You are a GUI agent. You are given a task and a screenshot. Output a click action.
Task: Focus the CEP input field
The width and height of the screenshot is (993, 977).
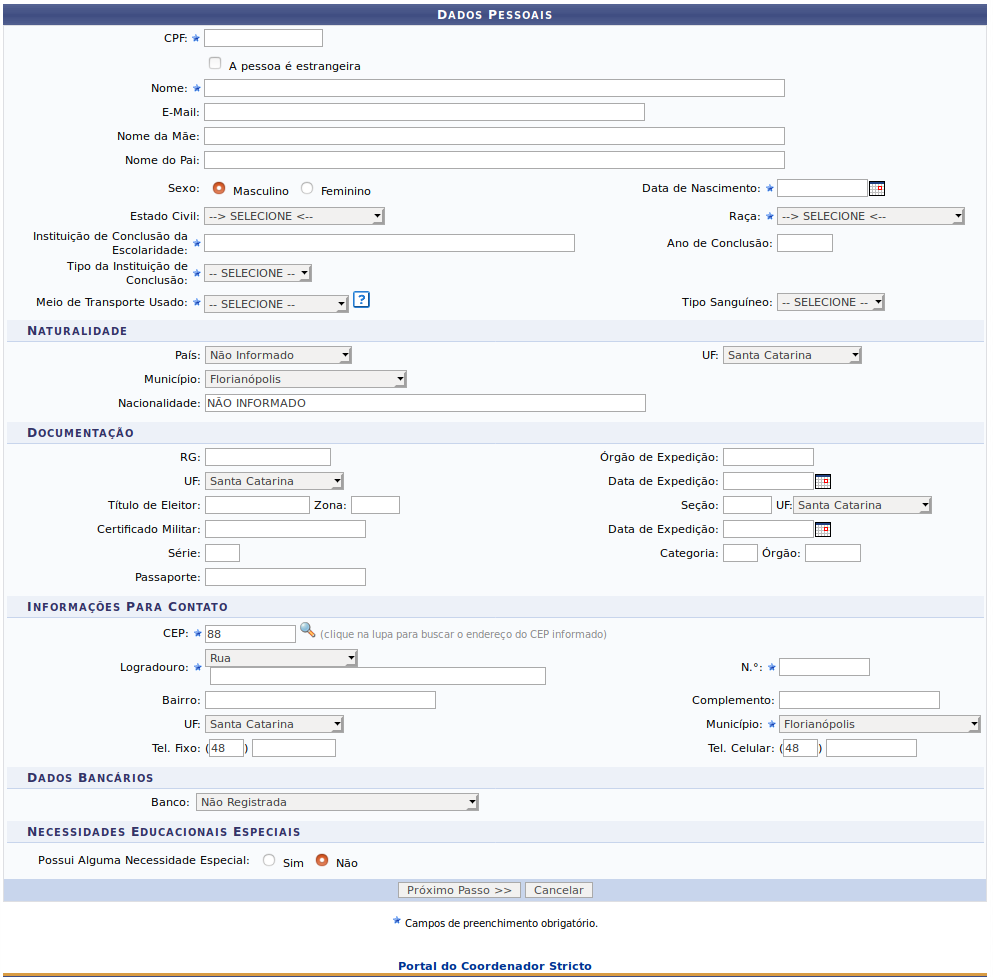pyautogui.click(x=250, y=634)
